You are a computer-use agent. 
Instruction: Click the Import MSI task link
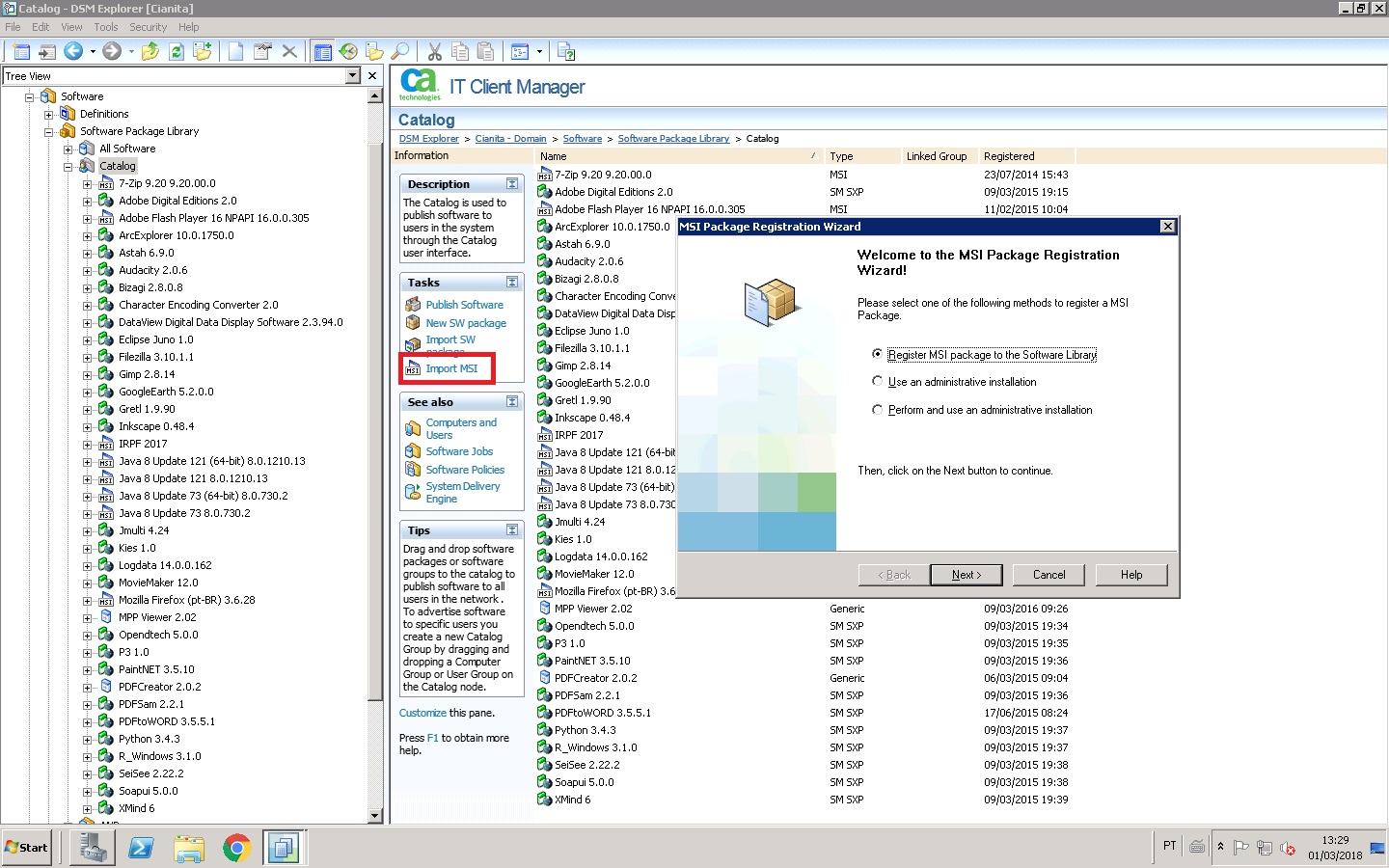click(451, 368)
